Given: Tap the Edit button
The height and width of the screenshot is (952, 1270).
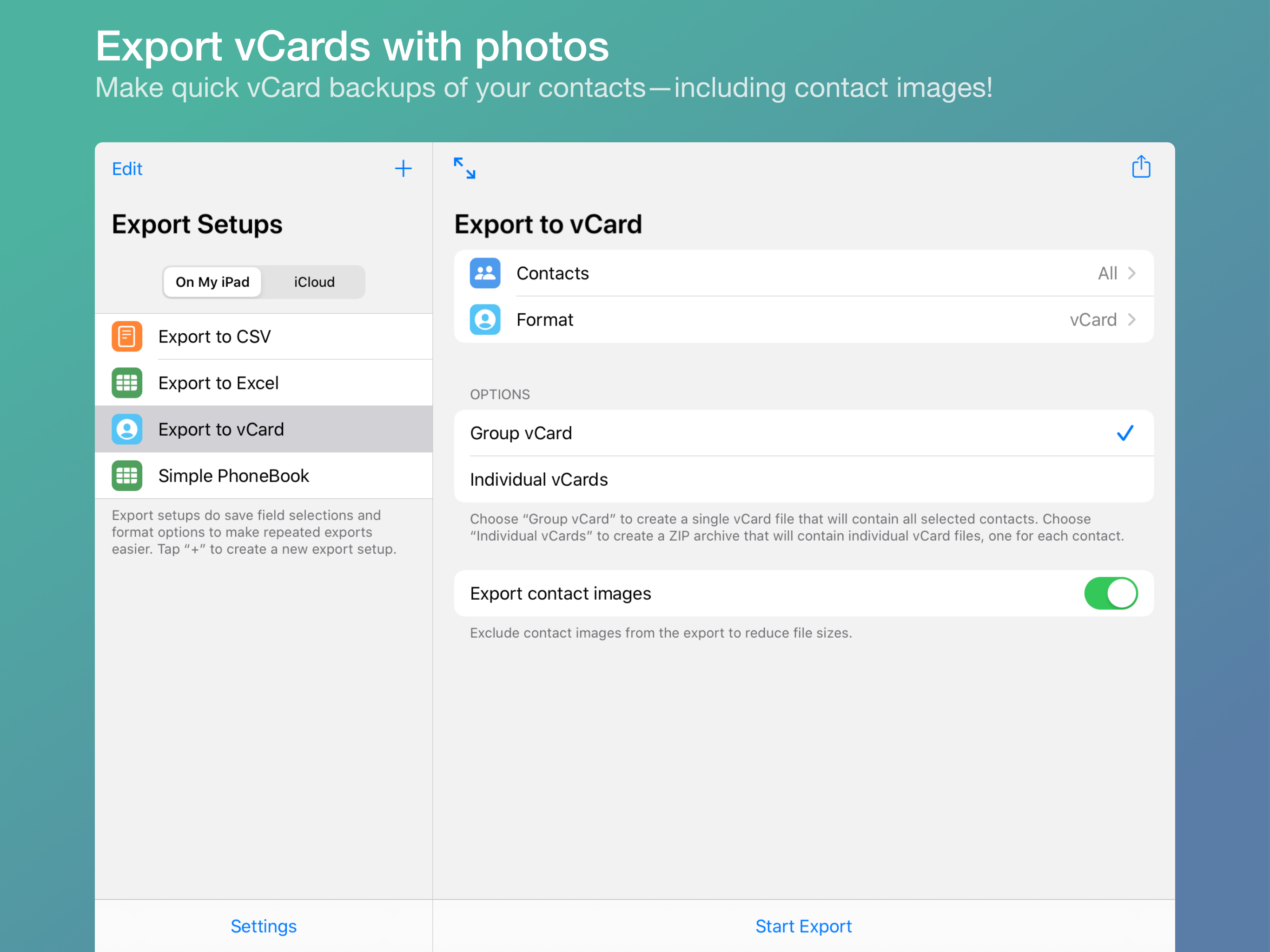Looking at the screenshot, I should click(x=127, y=169).
